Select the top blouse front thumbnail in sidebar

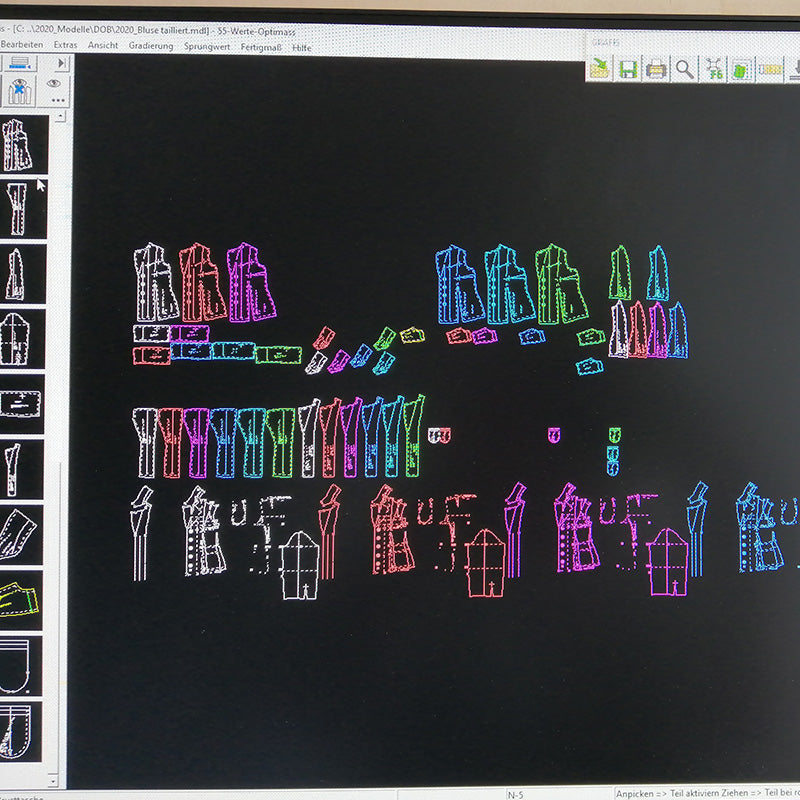coord(20,145)
